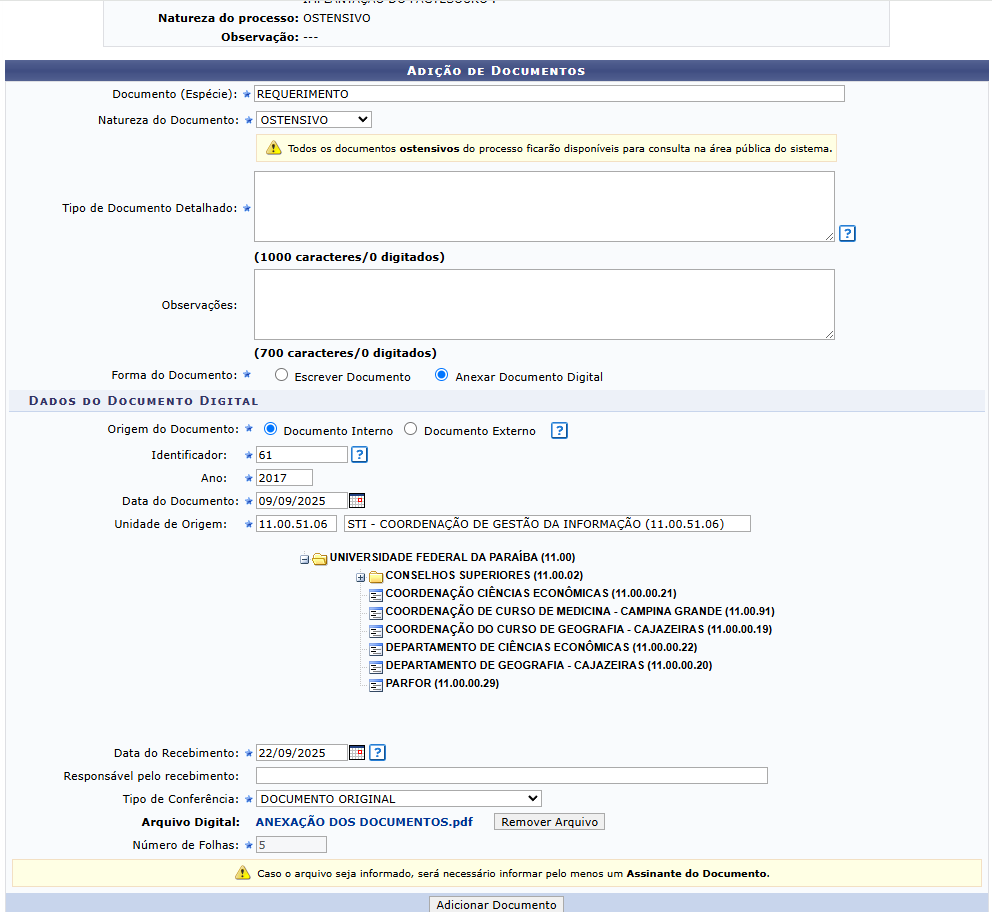
Task: Choose Documento Externo as origin
Action: (x=410, y=430)
